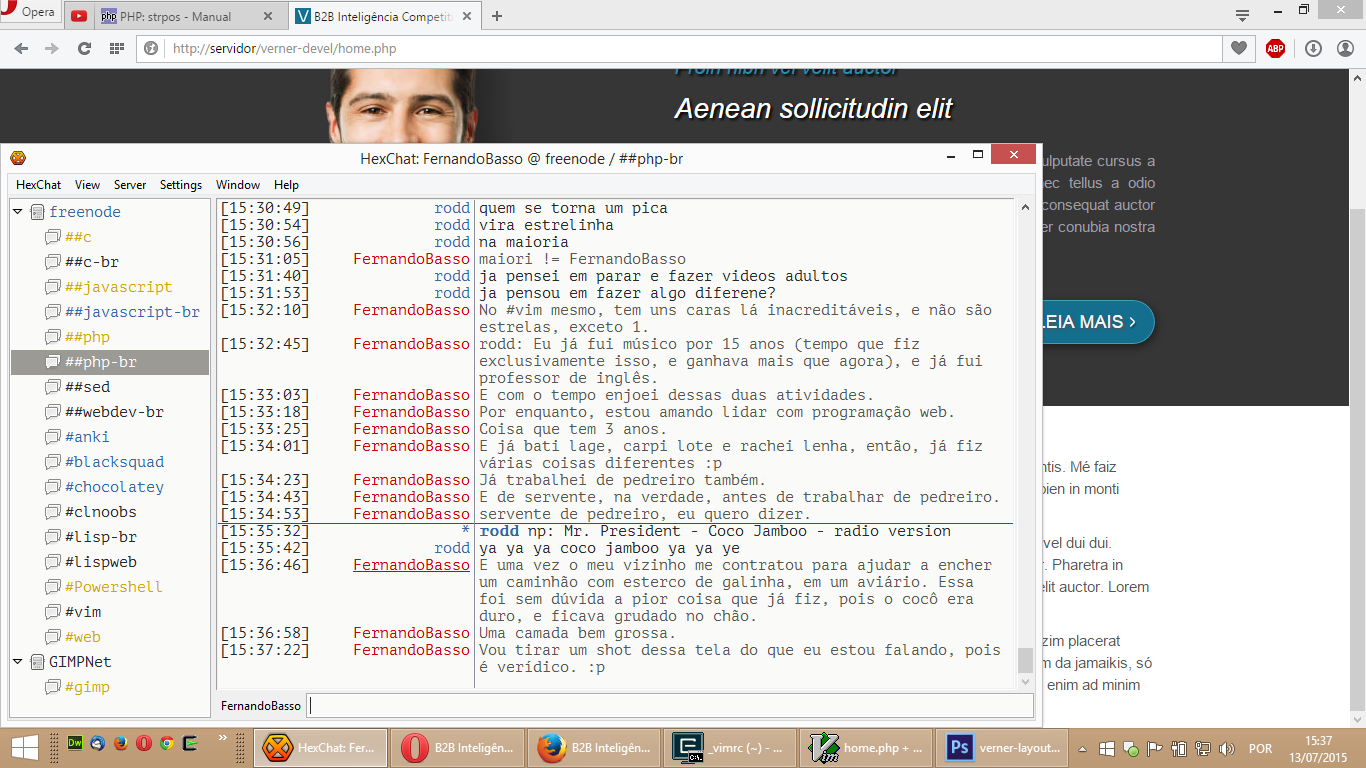Close the B2B Inteligência Competitiva tab
The image size is (1366, 768).
pos(468,16)
